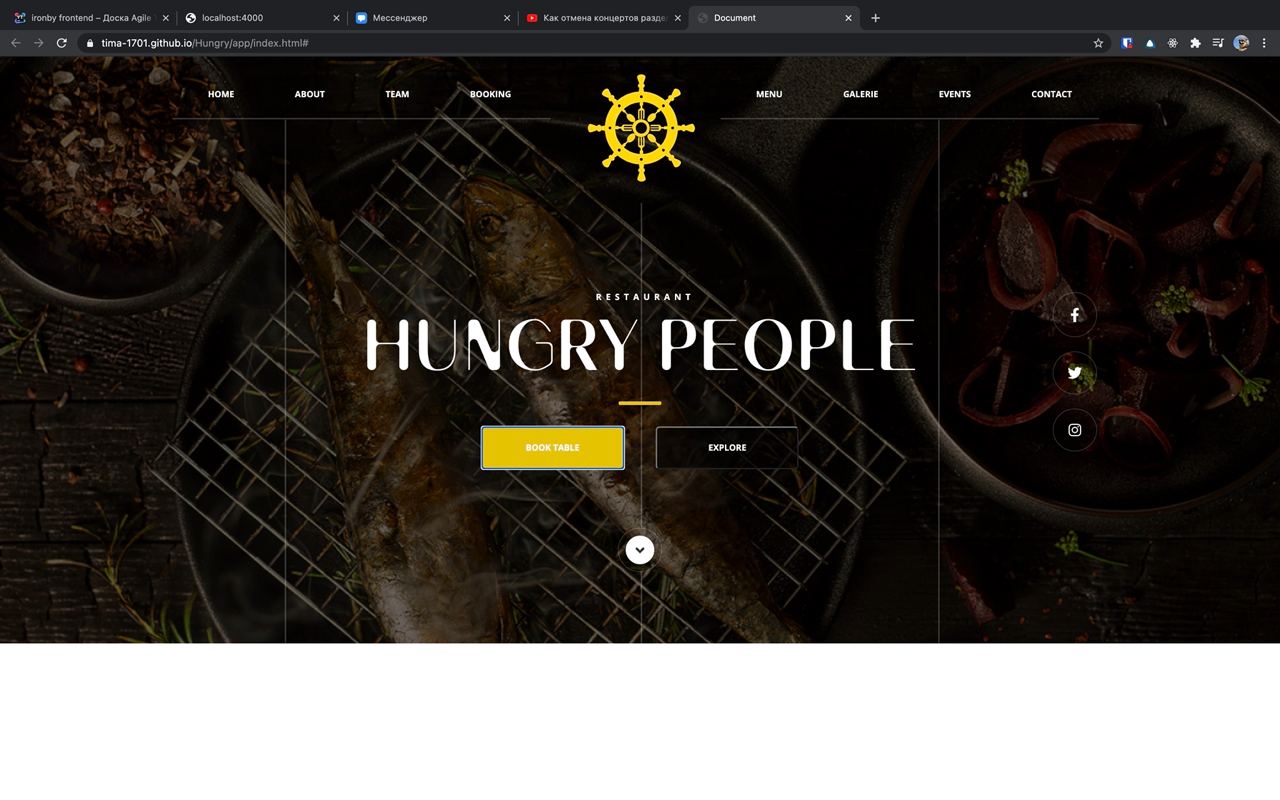
Task: Click the address bar URL
Action: 205,43
